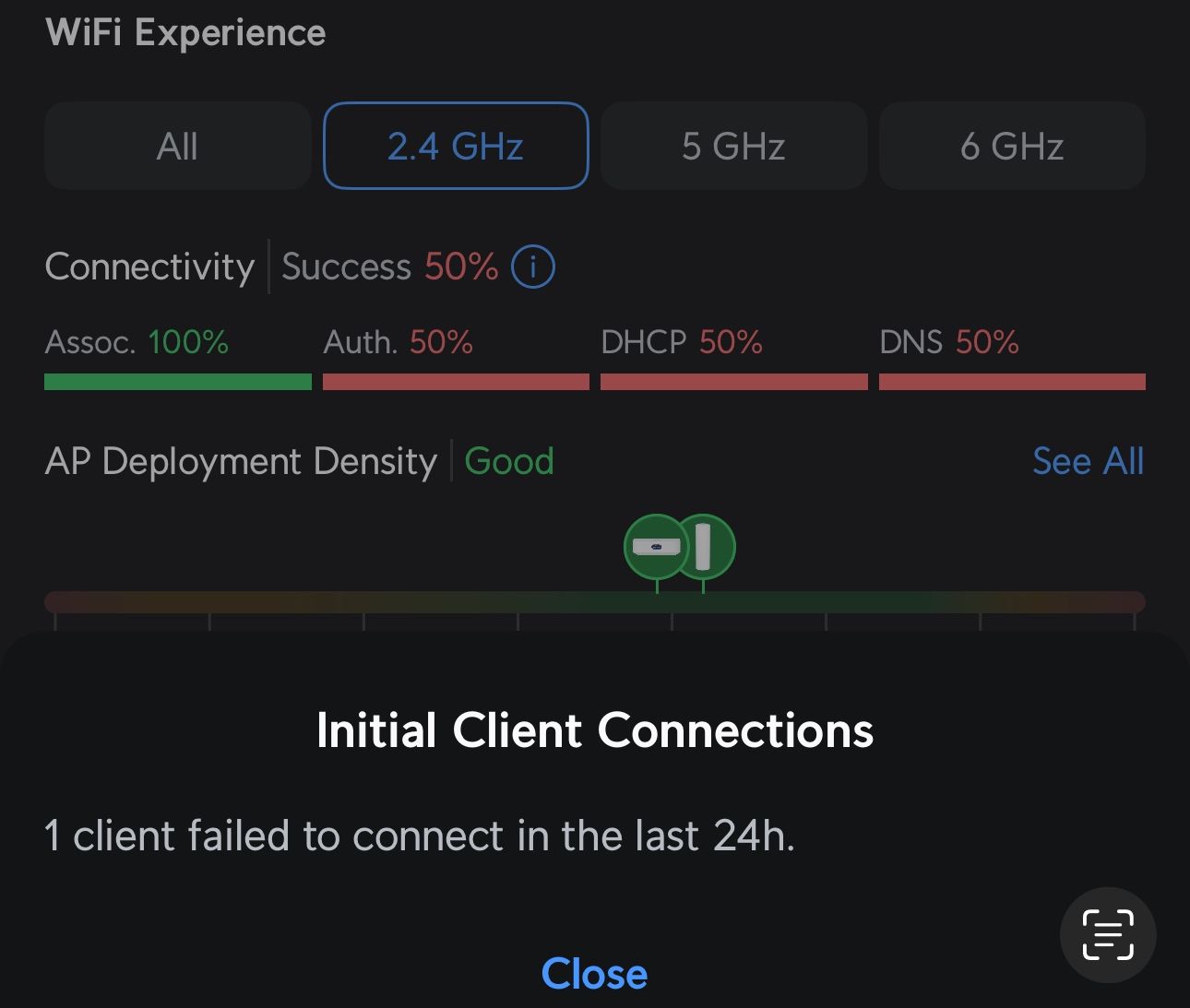Click the red DNS progress bar
1190x1008 pixels.
pos(1012,382)
